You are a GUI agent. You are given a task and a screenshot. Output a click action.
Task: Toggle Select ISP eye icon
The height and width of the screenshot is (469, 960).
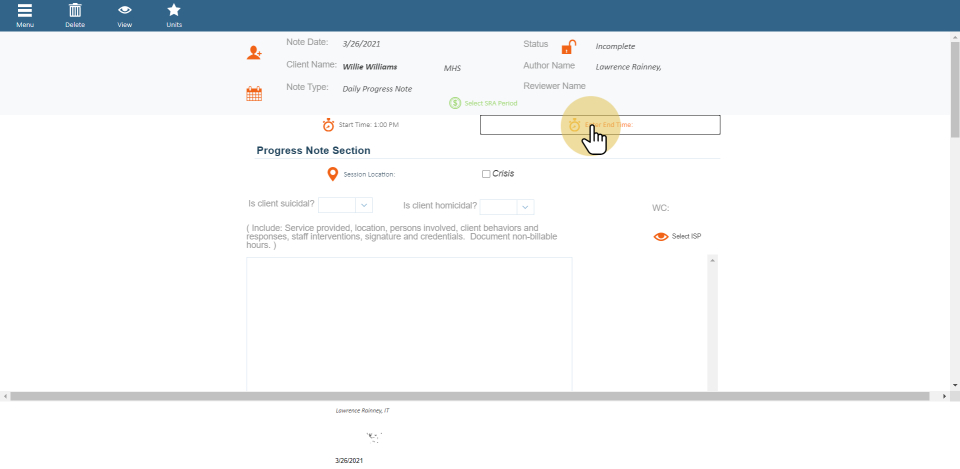[661, 237]
